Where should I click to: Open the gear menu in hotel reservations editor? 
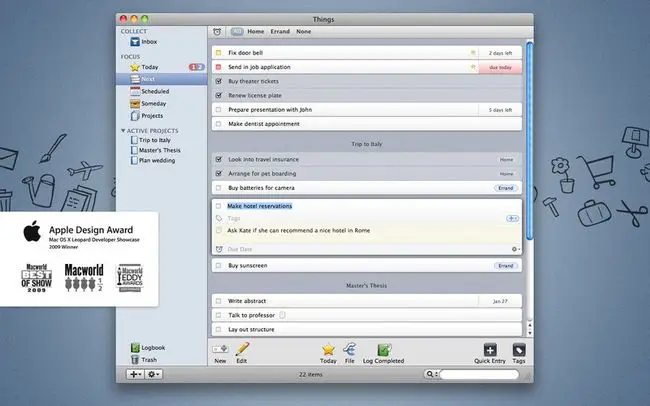[515, 249]
